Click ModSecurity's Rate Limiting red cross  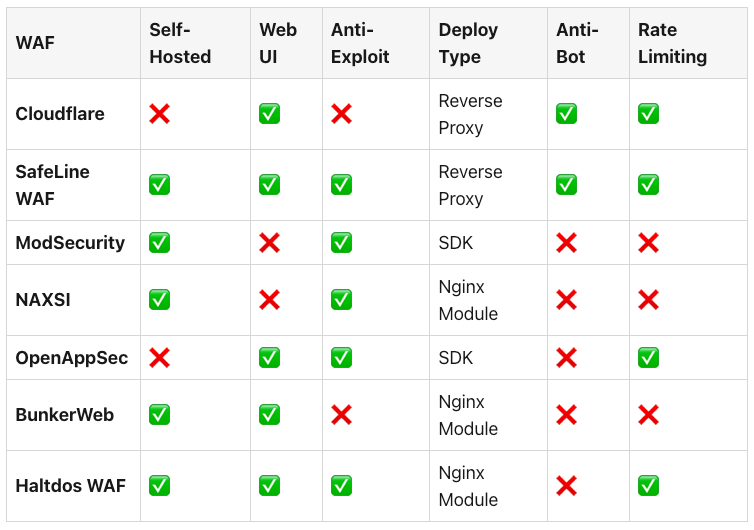click(648, 243)
